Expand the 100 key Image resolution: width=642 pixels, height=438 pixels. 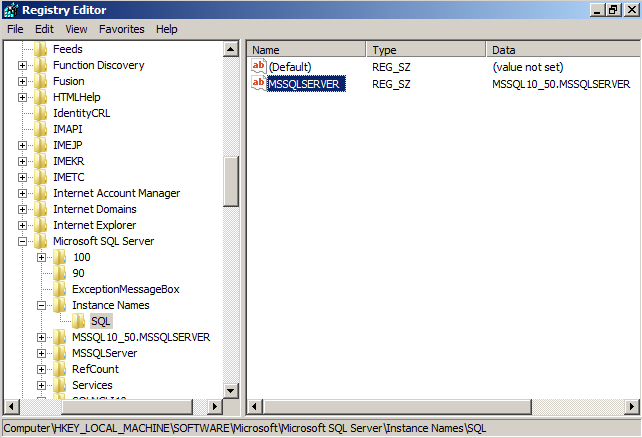[41, 257]
